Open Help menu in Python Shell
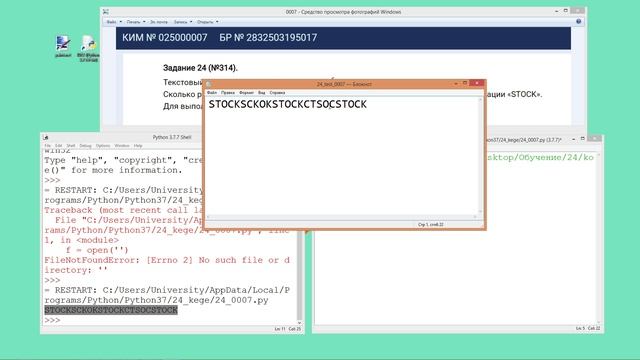This screenshot has height=360, width=640. (x=138, y=146)
